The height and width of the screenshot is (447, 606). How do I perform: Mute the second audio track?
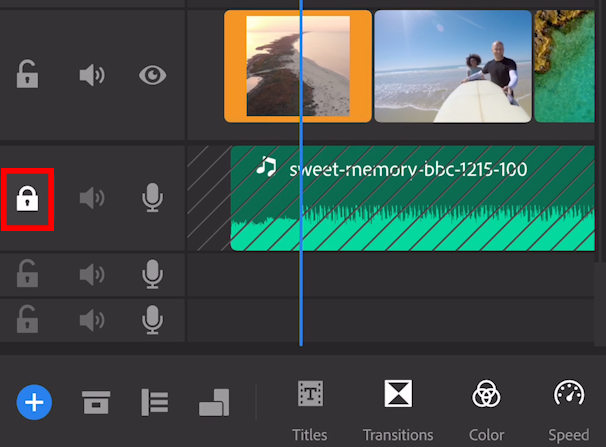92,274
